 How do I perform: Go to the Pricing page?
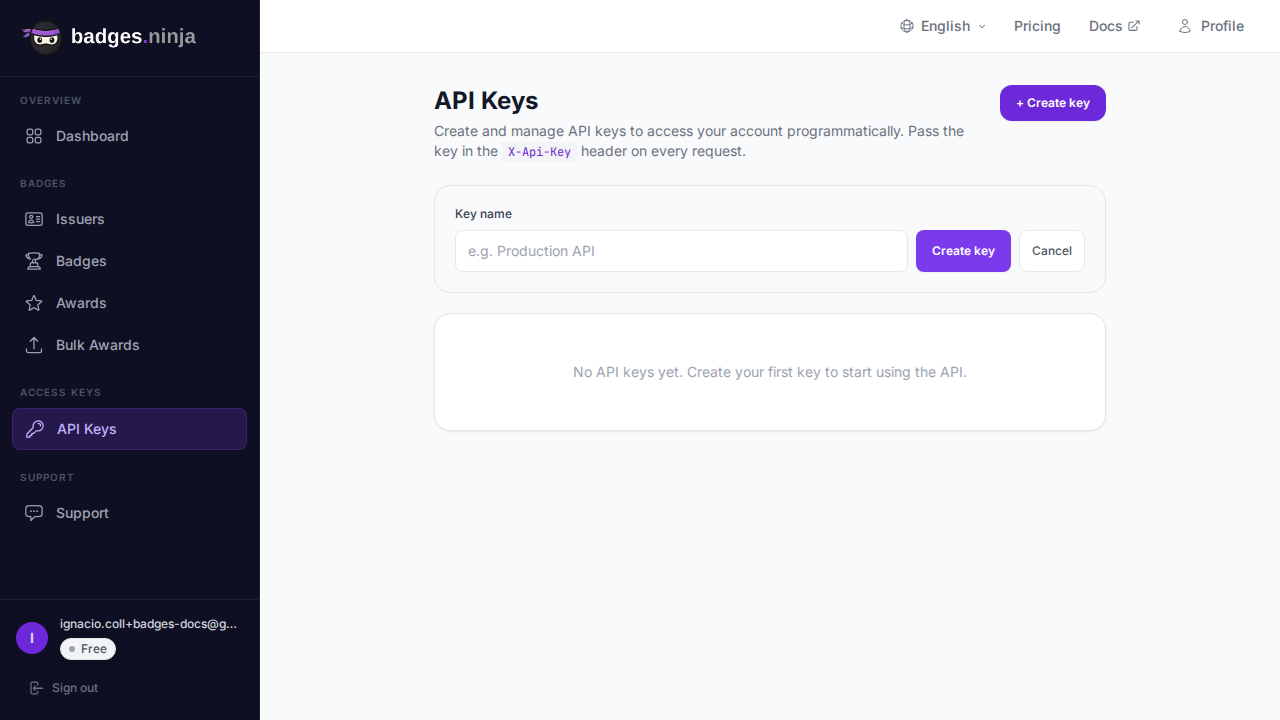[1037, 26]
